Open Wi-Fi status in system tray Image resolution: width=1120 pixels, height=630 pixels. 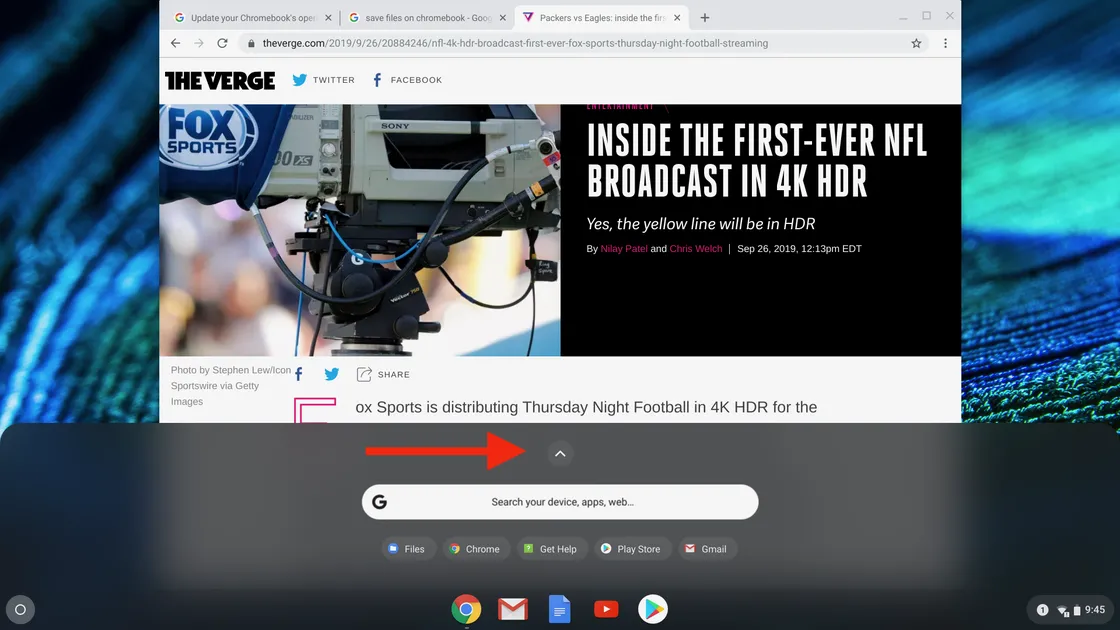coord(1063,610)
